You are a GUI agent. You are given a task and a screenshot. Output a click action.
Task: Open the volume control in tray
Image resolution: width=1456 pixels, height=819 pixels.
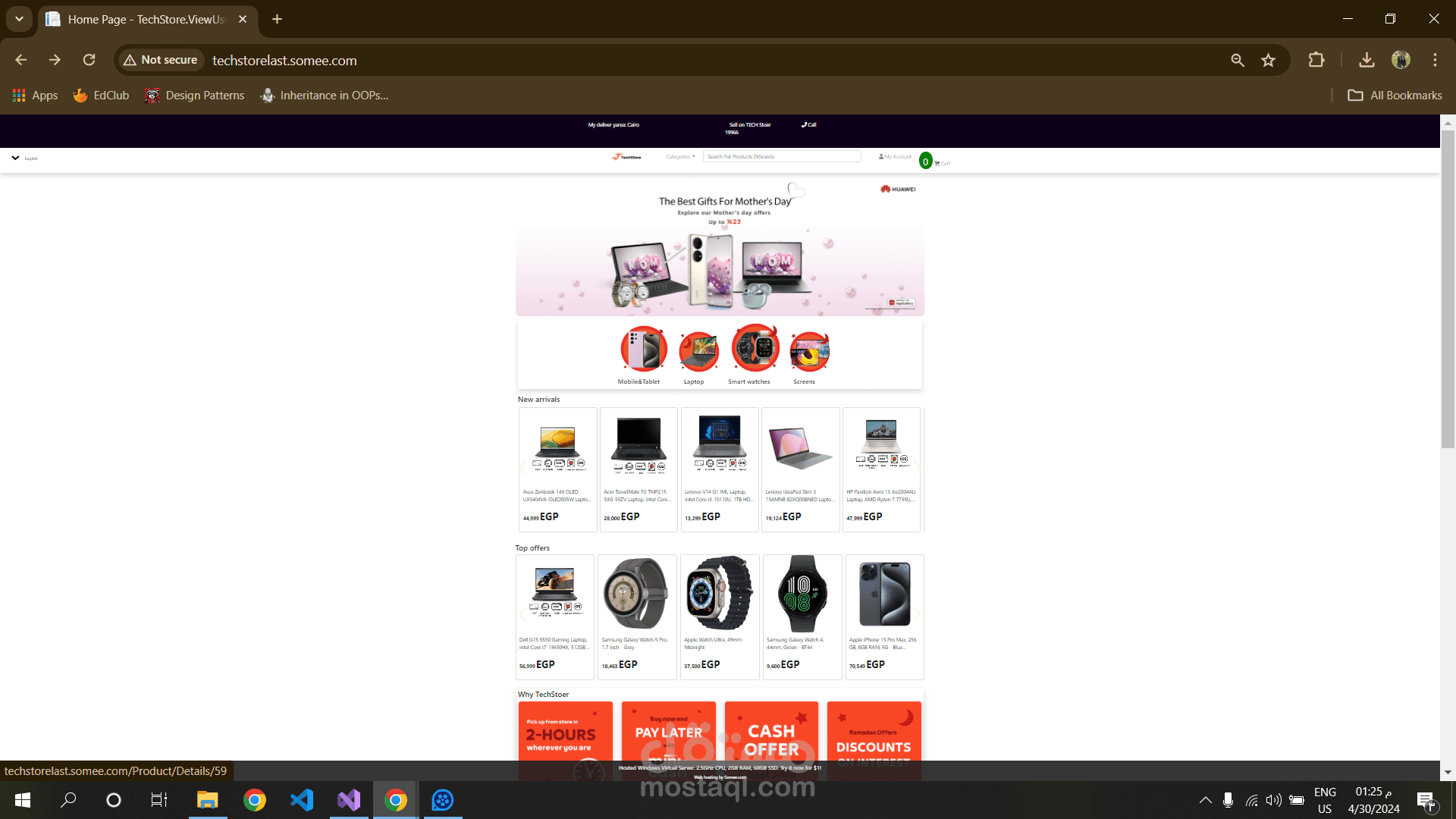pyautogui.click(x=1273, y=800)
